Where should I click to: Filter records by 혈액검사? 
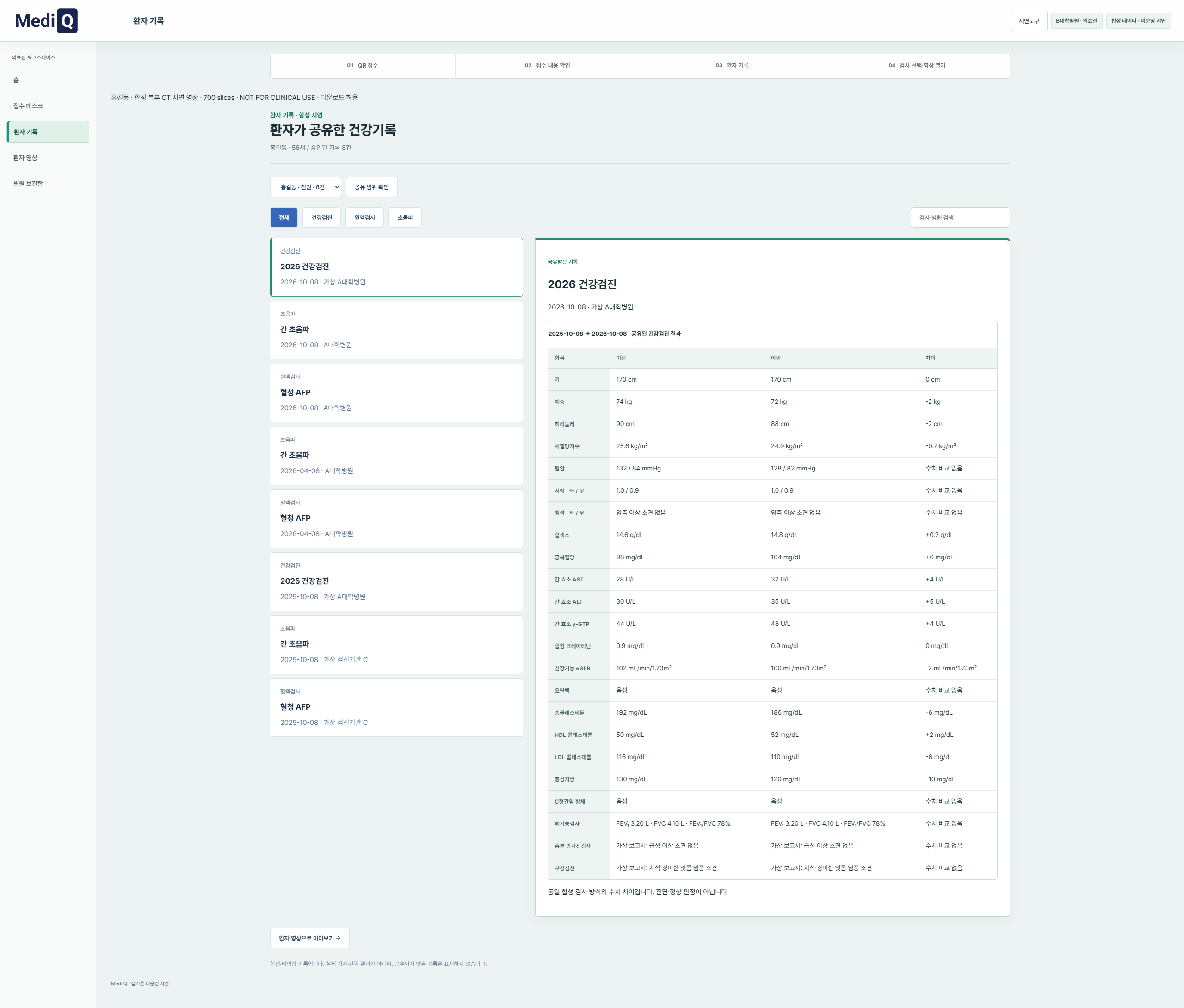point(364,218)
